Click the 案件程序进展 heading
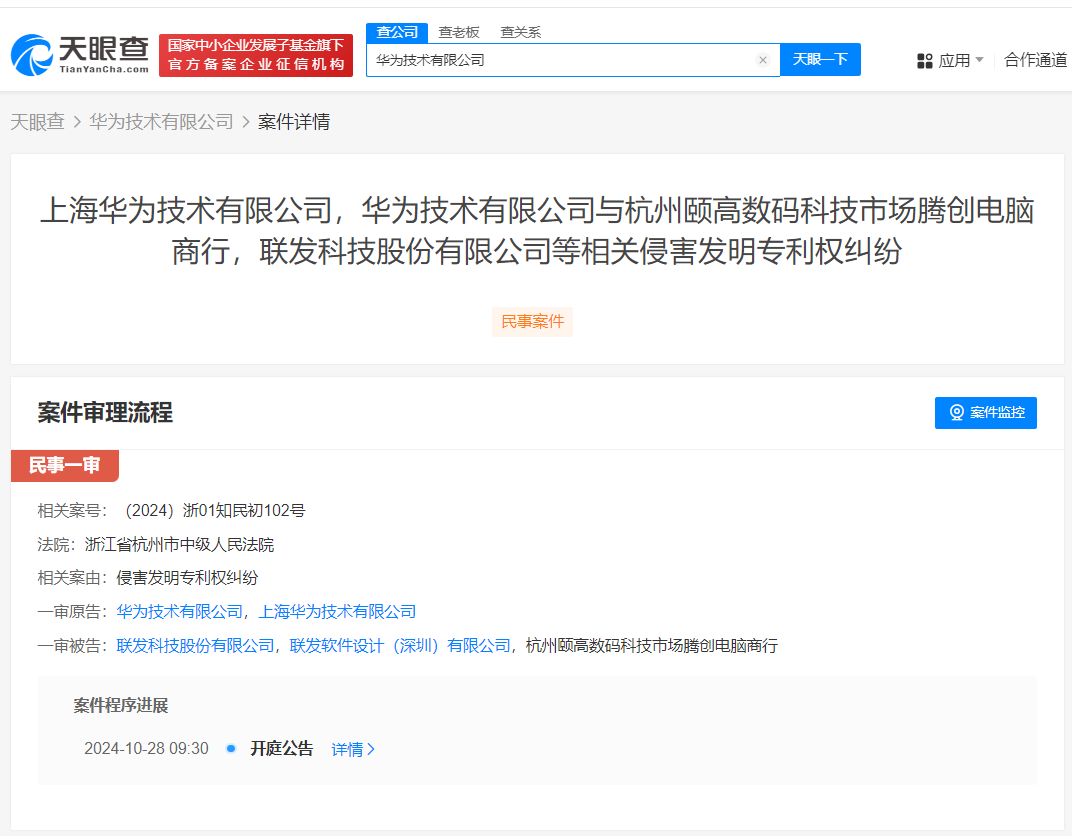 coord(121,705)
